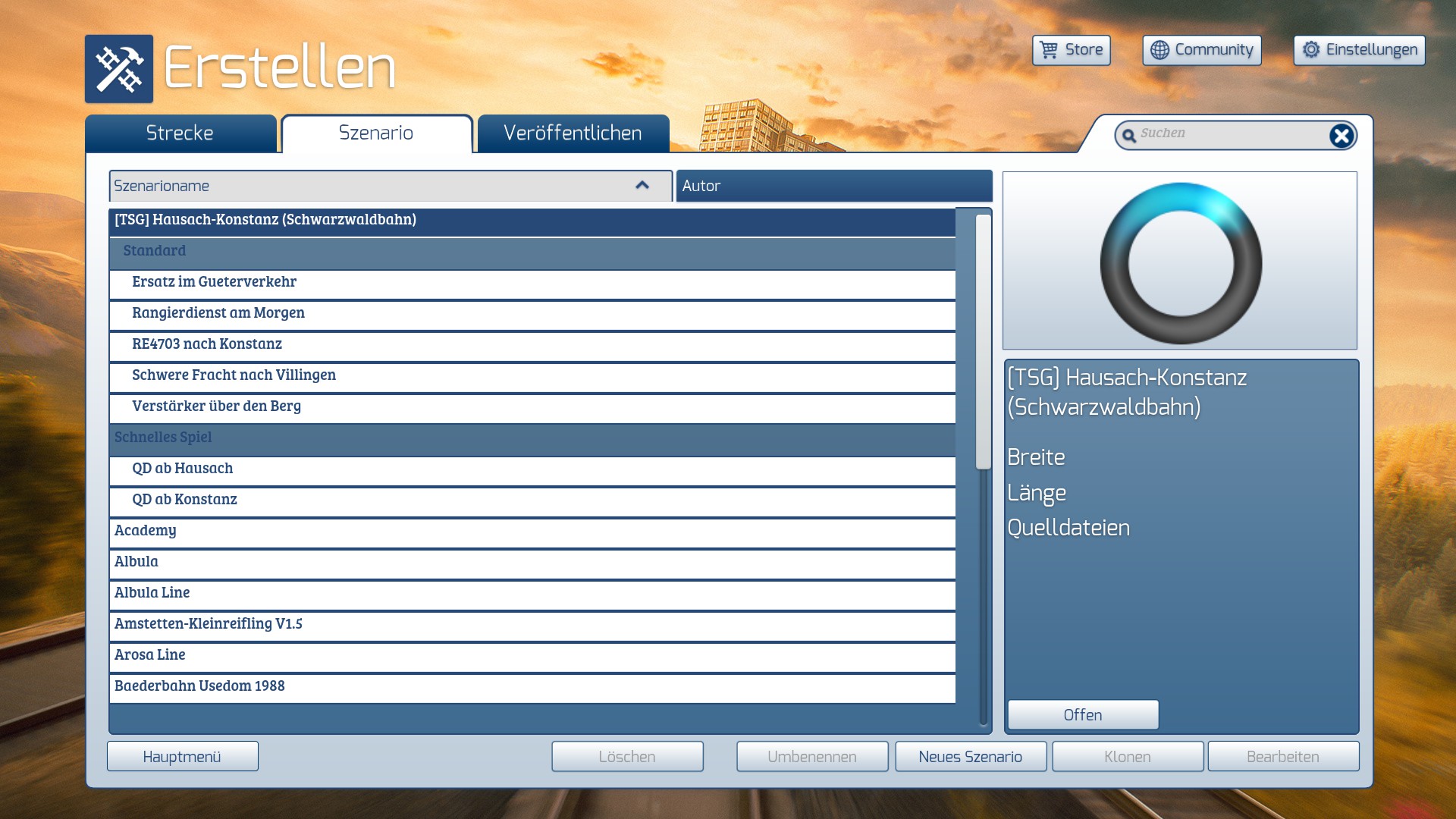Open the Store via cart icon
The height and width of the screenshot is (819, 1456).
point(1049,50)
